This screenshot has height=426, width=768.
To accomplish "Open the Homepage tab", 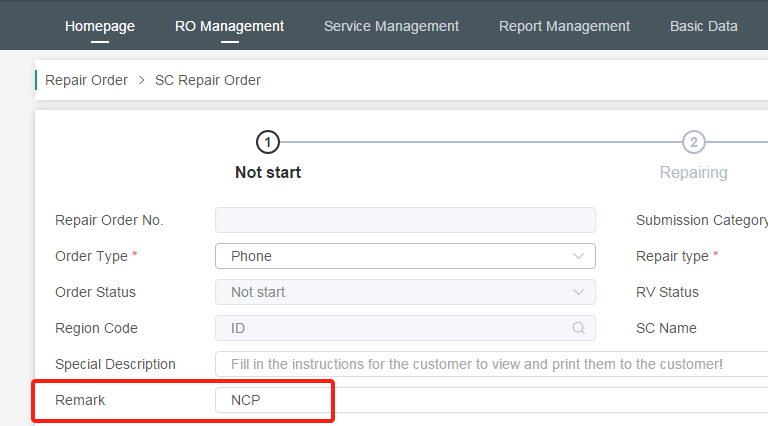I will [100, 26].
